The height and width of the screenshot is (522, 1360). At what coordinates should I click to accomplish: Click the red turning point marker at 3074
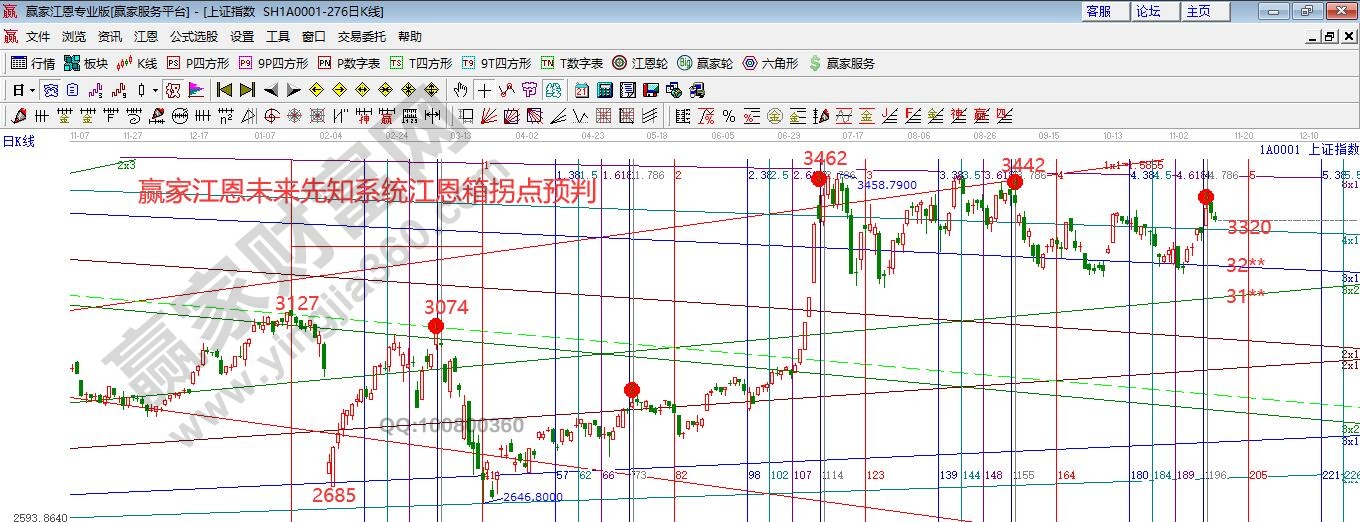coord(435,326)
